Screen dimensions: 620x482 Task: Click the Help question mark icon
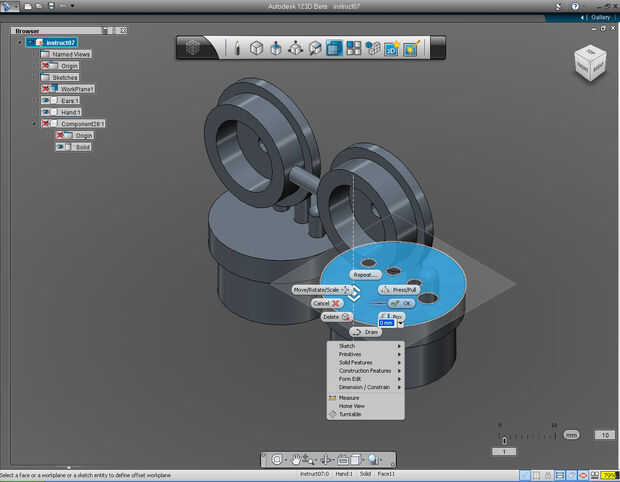click(574, 6)
